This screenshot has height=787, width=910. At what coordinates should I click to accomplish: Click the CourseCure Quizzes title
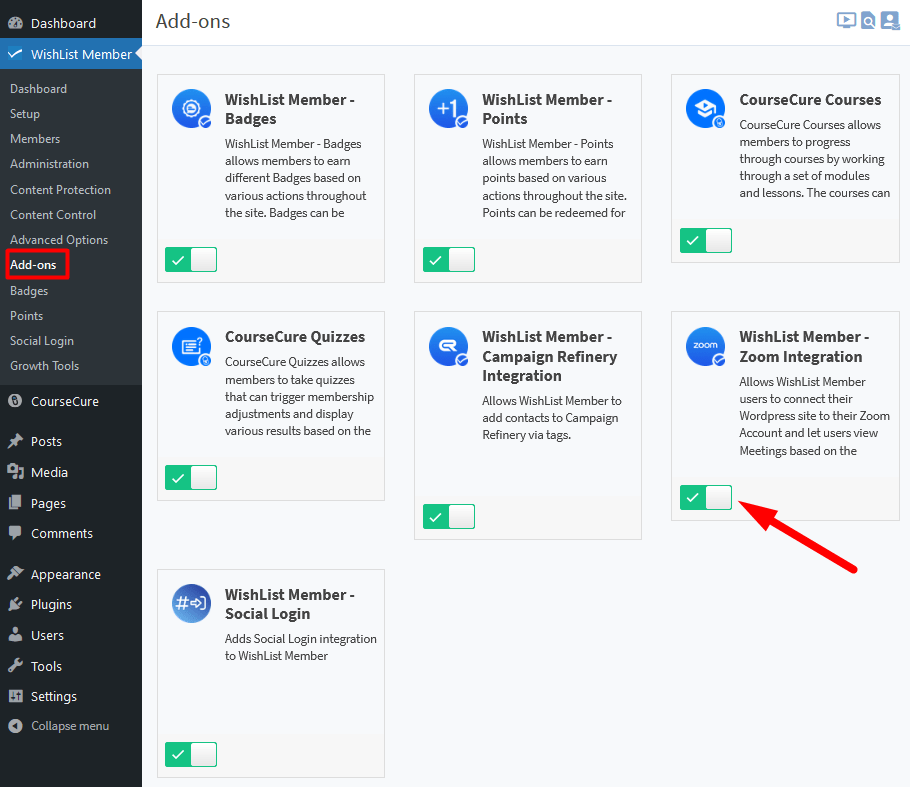pyautogui.click(x=295, y=337)
